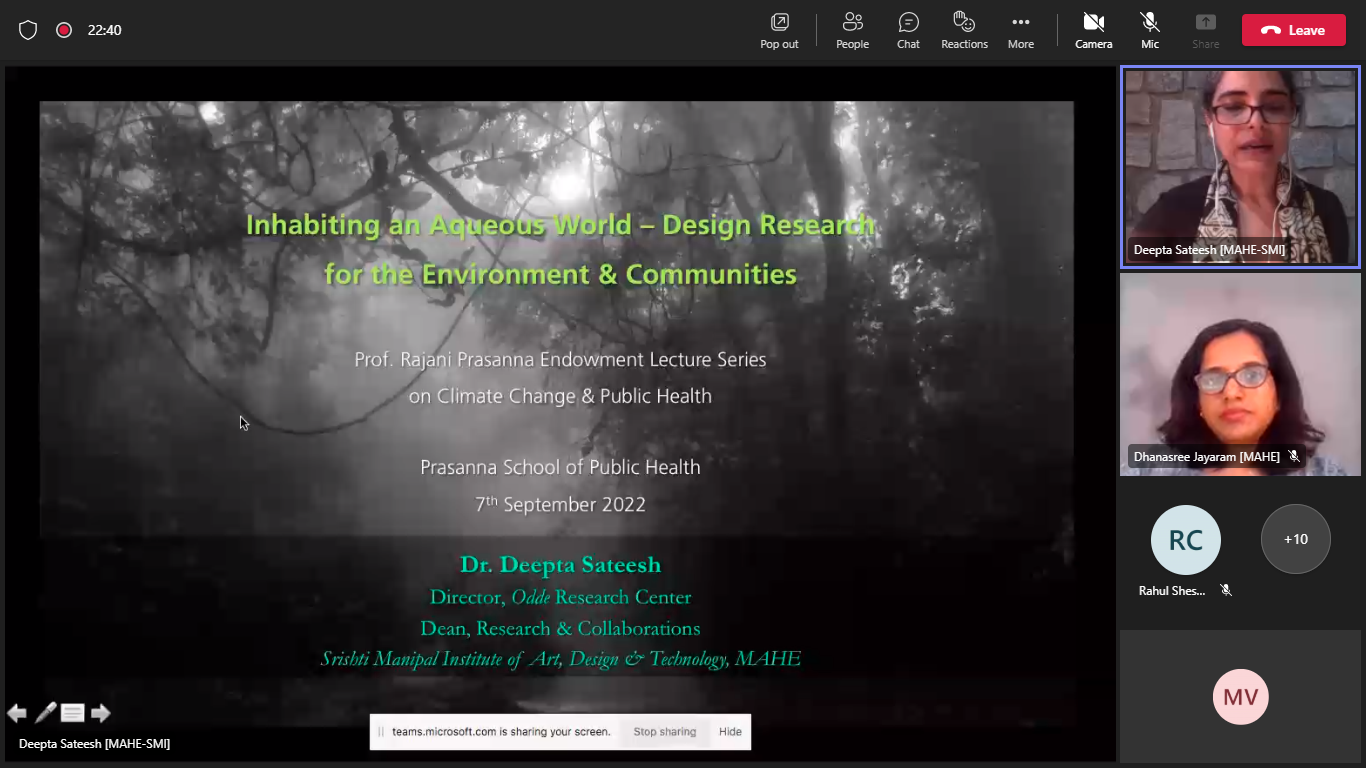This screenshot has width=1366, height=768.
Task: Toggle the Camera on
Action: tap(1093, 30)
